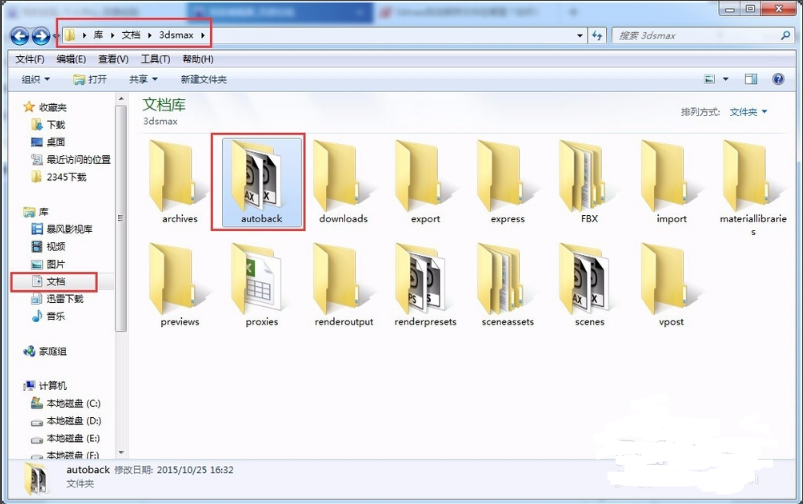Click the Forward navigation arrow
803x504 pixels.
coord(41,36)
